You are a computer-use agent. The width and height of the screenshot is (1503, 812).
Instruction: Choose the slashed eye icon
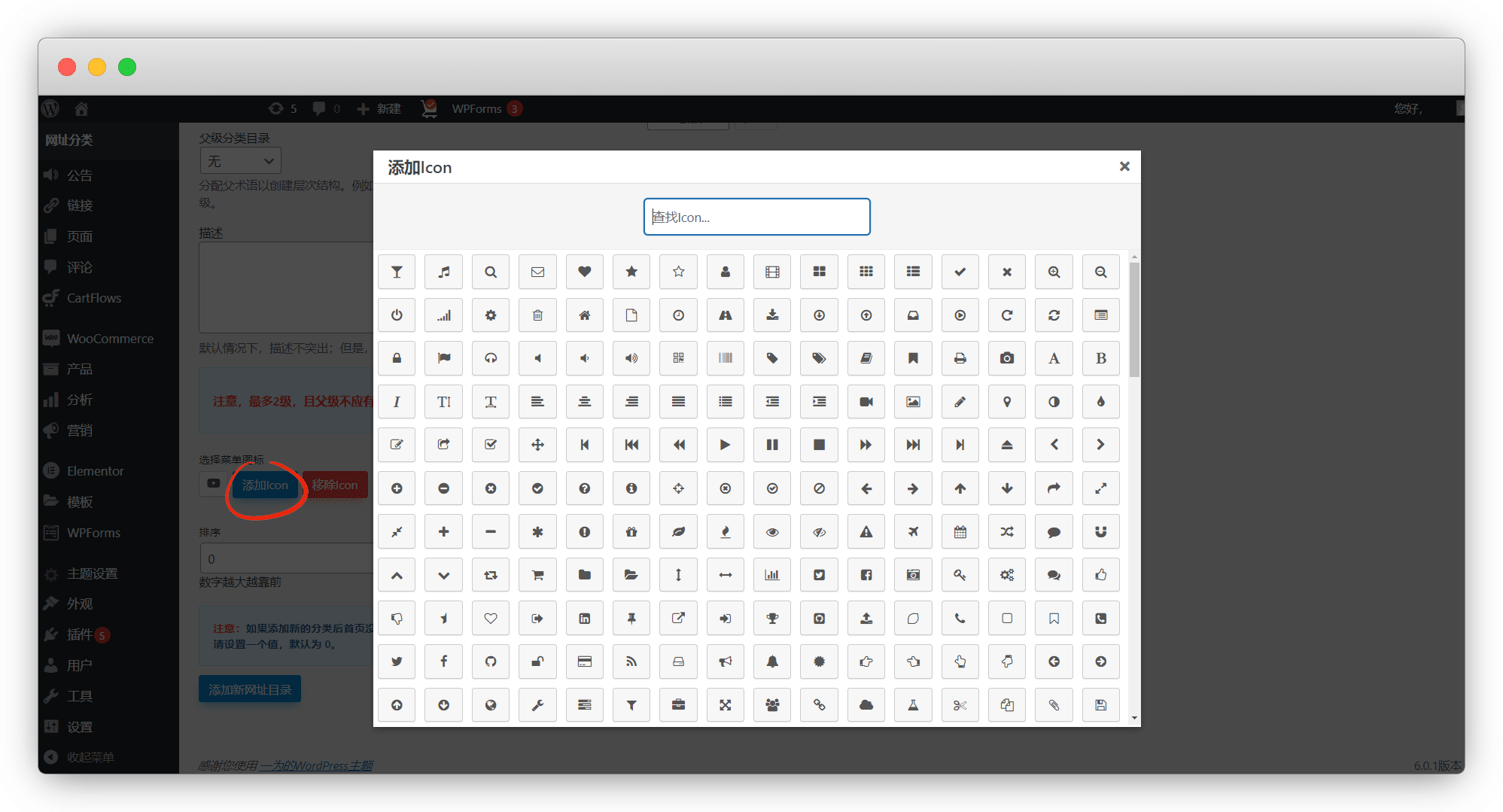tap(819, 532)
